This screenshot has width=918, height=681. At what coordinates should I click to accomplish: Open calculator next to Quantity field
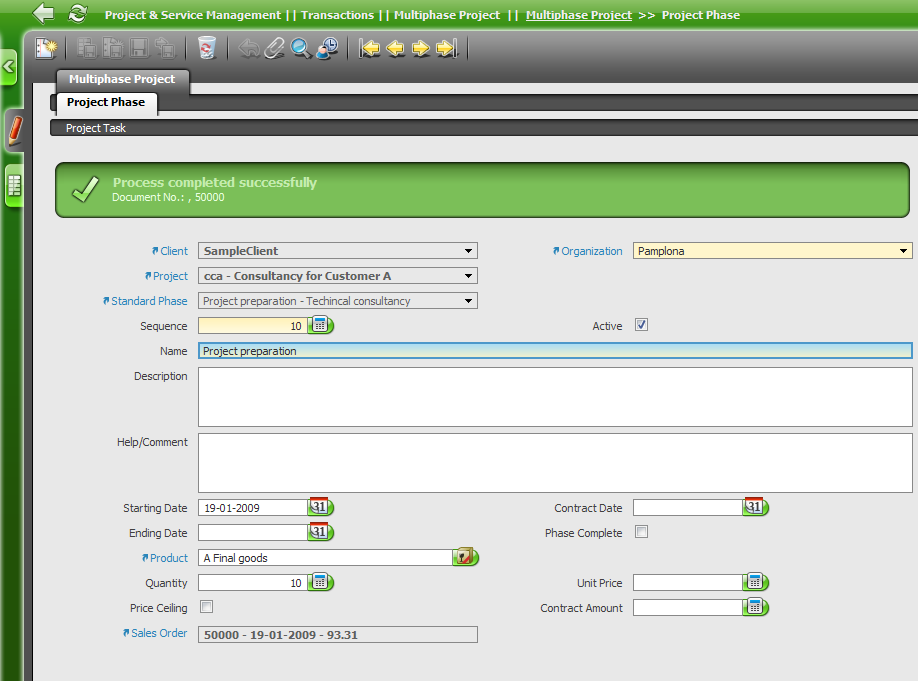click(x=320, y=582)
